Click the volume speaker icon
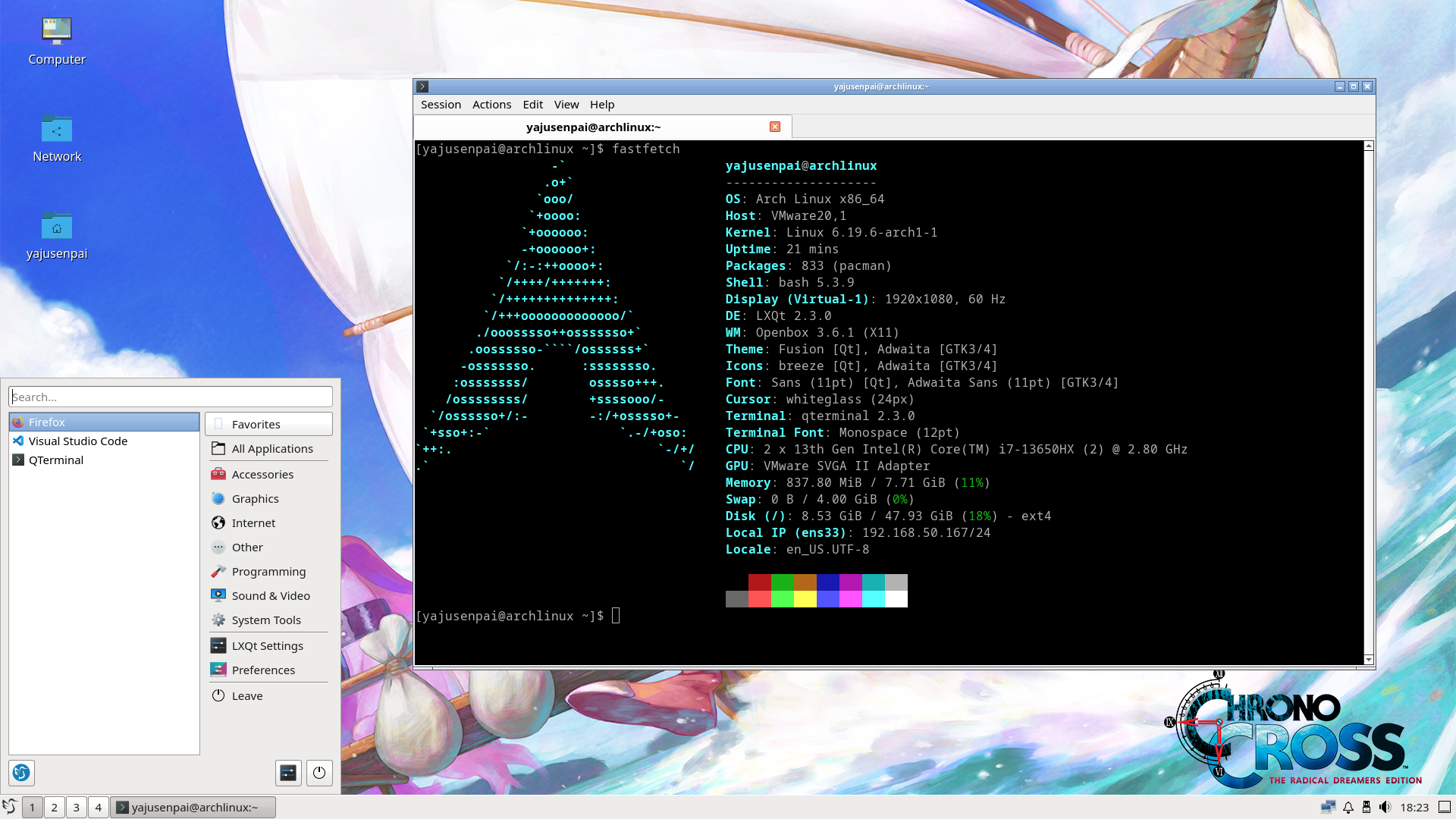 [1385, 807]
